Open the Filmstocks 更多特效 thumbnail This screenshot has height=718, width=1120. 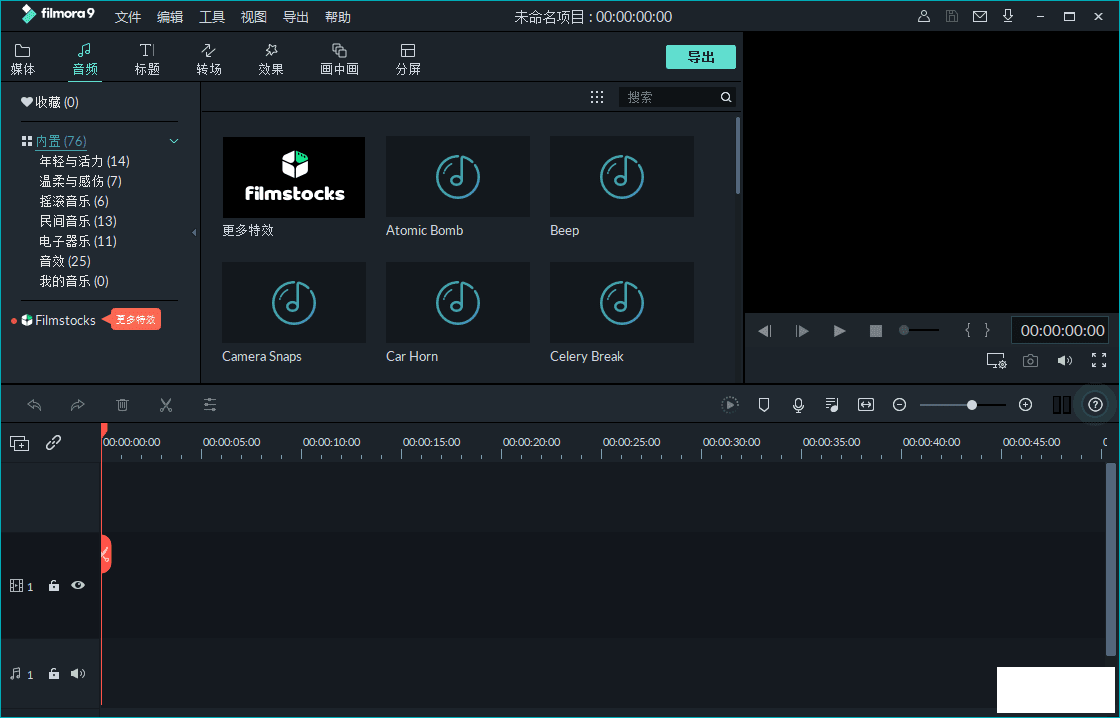click(x=294, y=177)
